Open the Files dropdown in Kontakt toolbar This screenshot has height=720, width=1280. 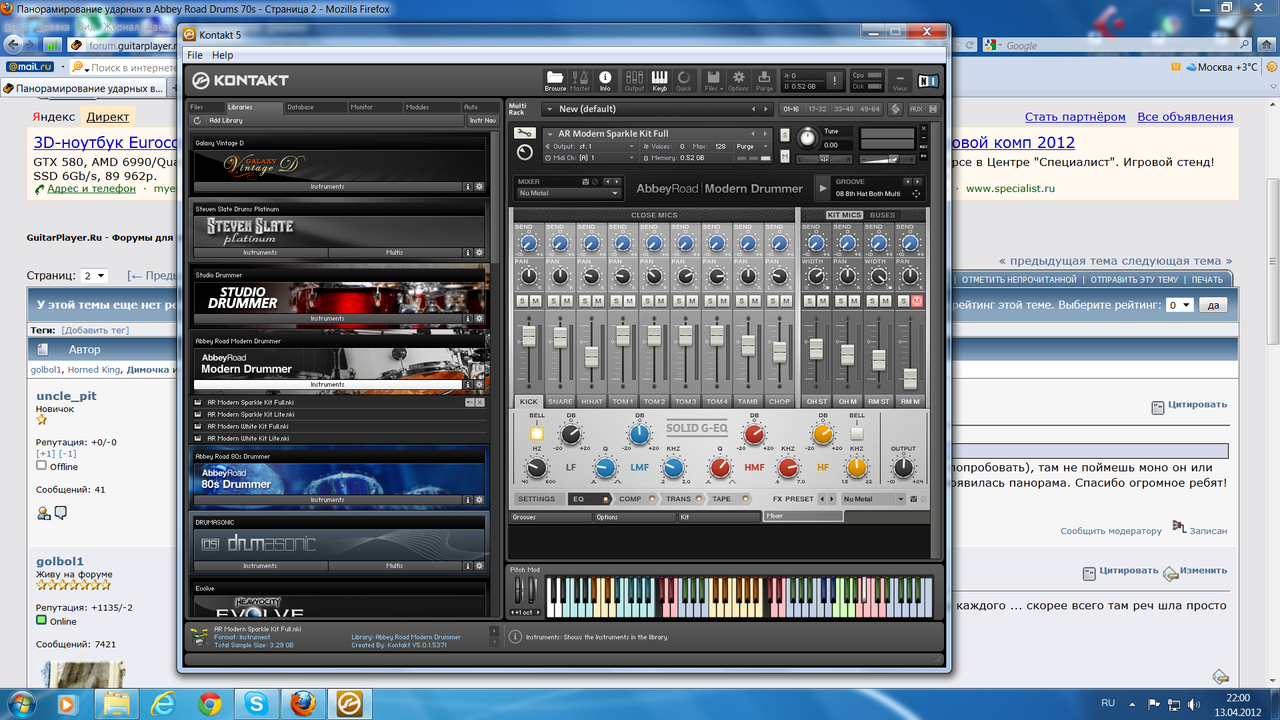click(712, 80)
